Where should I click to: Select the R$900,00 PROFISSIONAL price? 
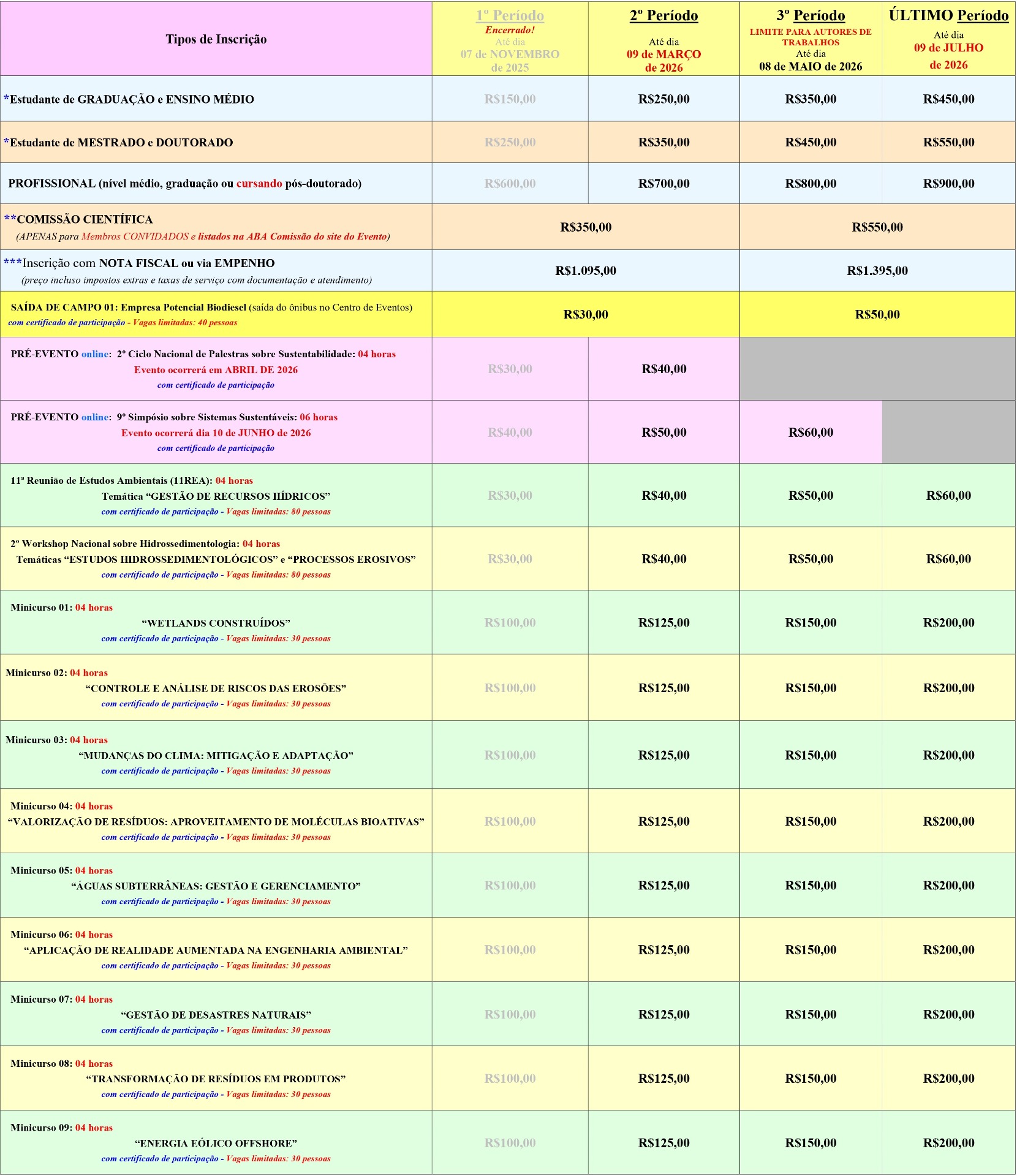948,184
